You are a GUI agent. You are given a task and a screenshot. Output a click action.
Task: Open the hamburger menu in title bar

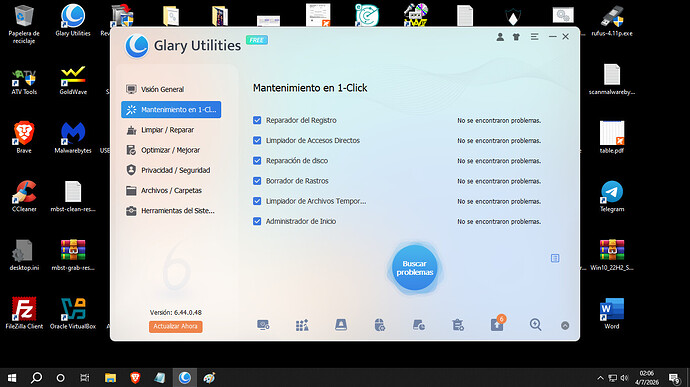534,37
